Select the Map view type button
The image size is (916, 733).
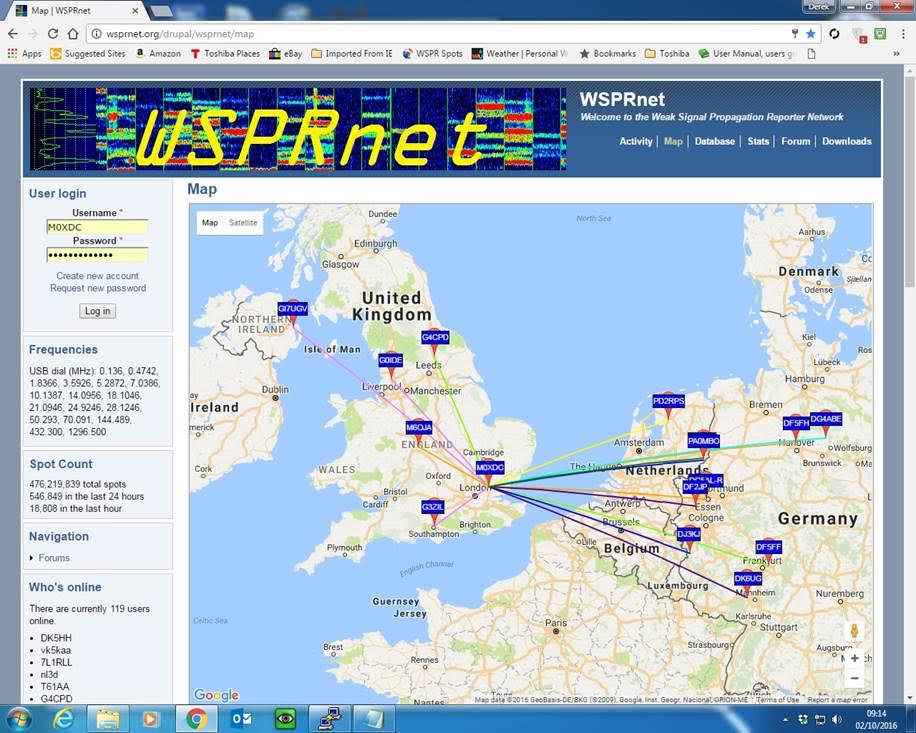point(210,223)
